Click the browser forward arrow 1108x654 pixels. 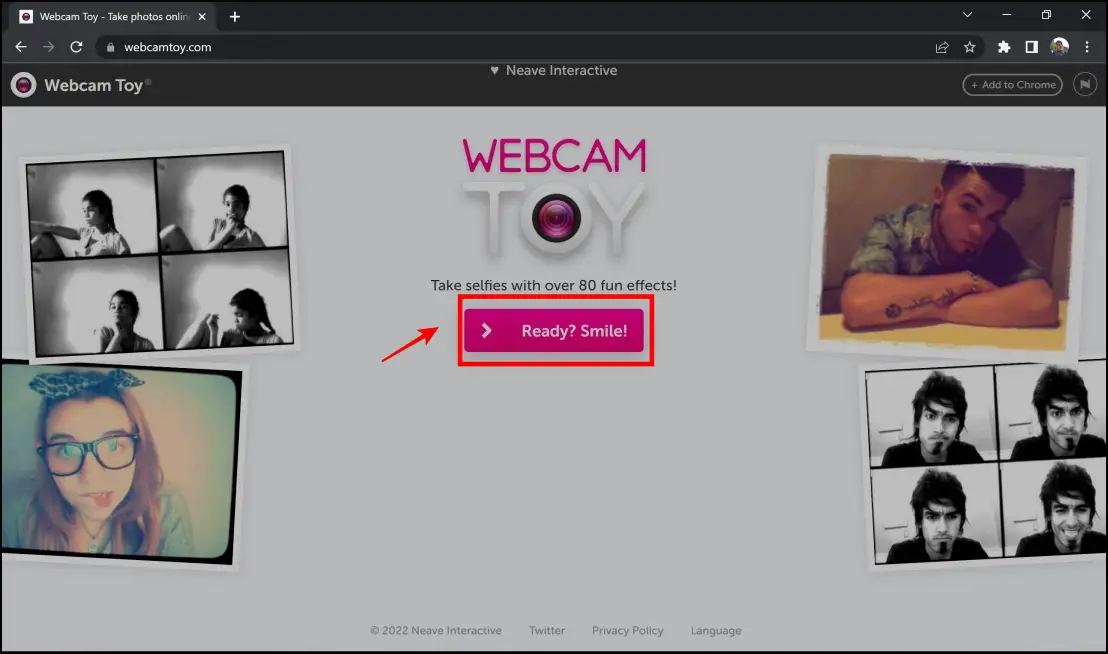click(49, 47)
